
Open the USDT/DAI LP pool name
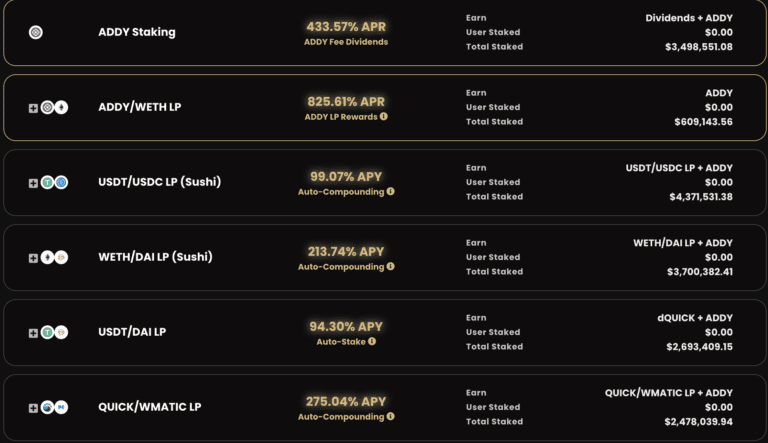point(132,332)
